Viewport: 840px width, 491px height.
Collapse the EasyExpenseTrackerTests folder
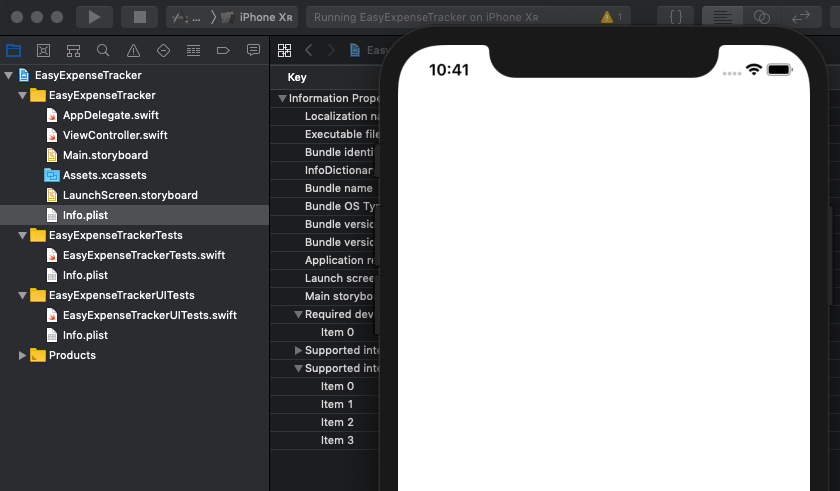click(22, 236)
